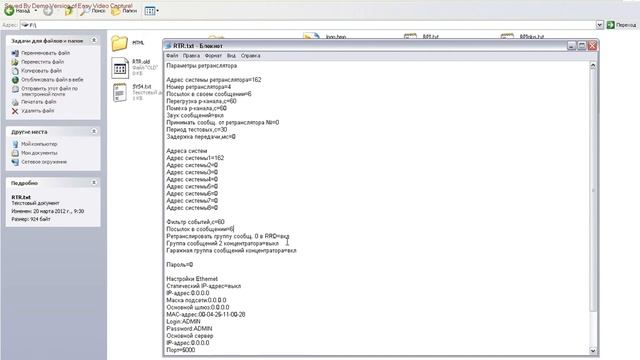Click line 'Адрес системы1=162'
The image size is (640, 360).
coord(195,158)
